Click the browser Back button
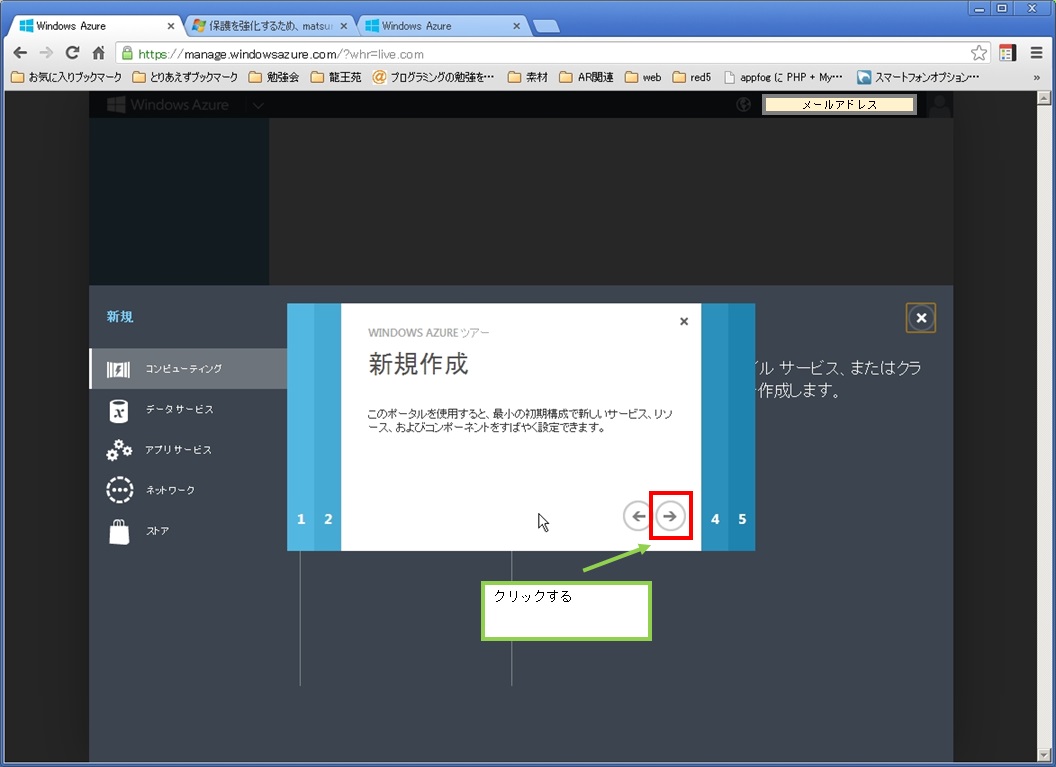This screenshot has height=767, width=1056. point(20,53)
